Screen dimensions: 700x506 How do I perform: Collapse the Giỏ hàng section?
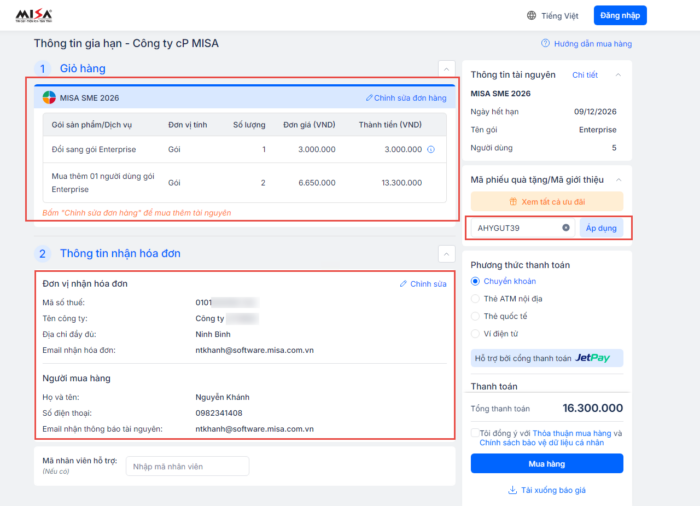(x=445, y=68)
